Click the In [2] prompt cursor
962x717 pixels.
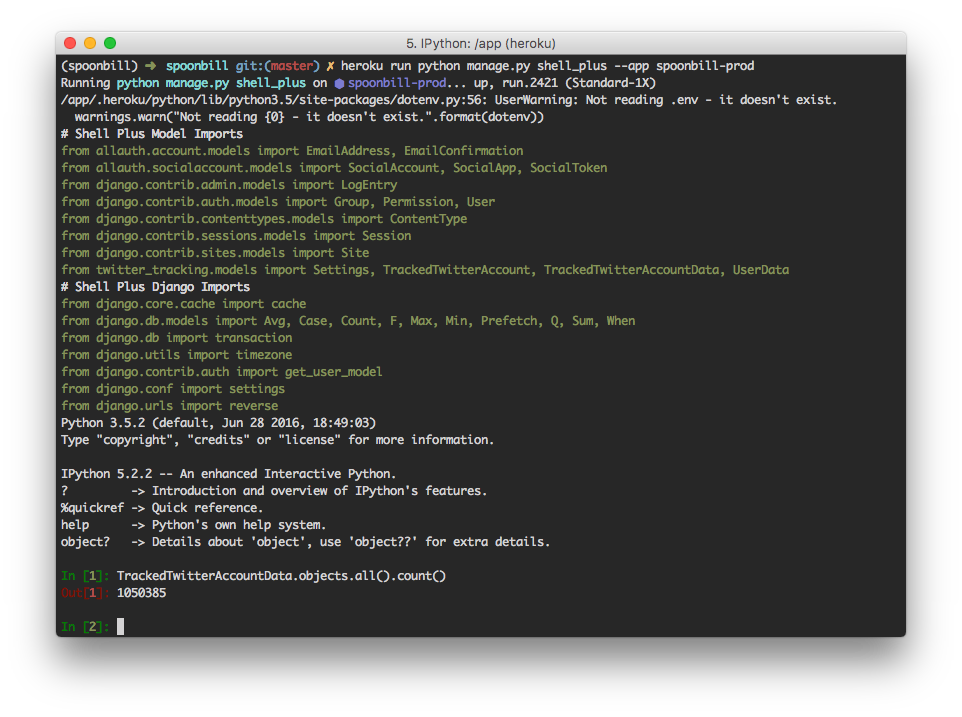pos(120,626)
